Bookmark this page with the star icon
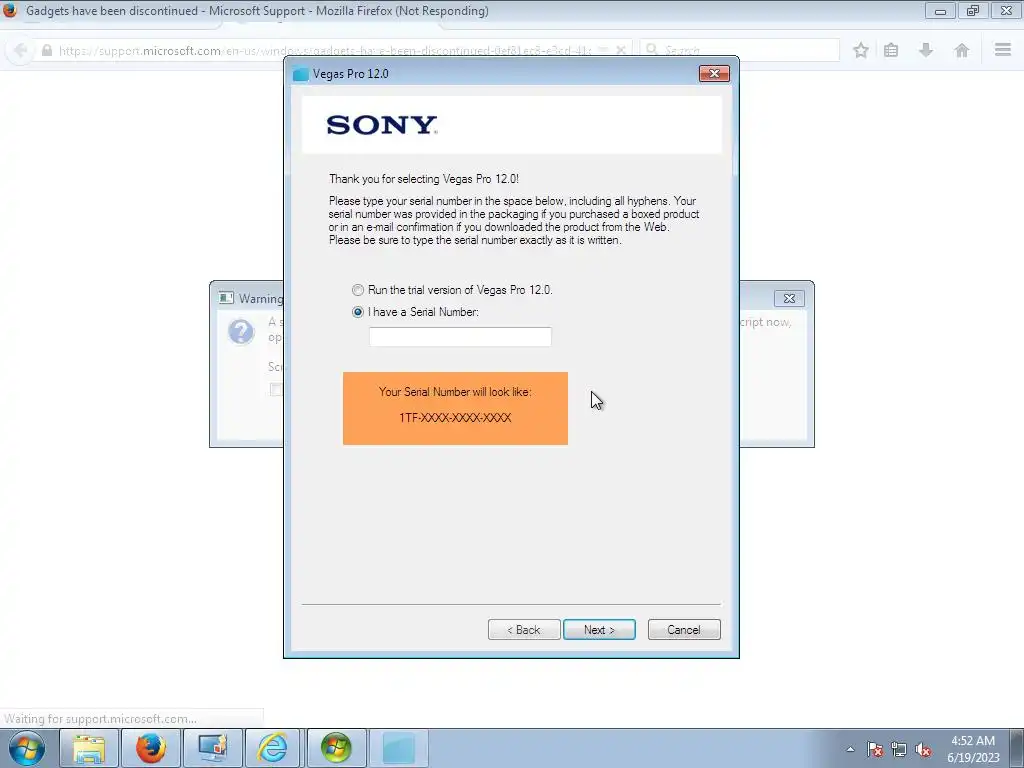 (861, 50)
